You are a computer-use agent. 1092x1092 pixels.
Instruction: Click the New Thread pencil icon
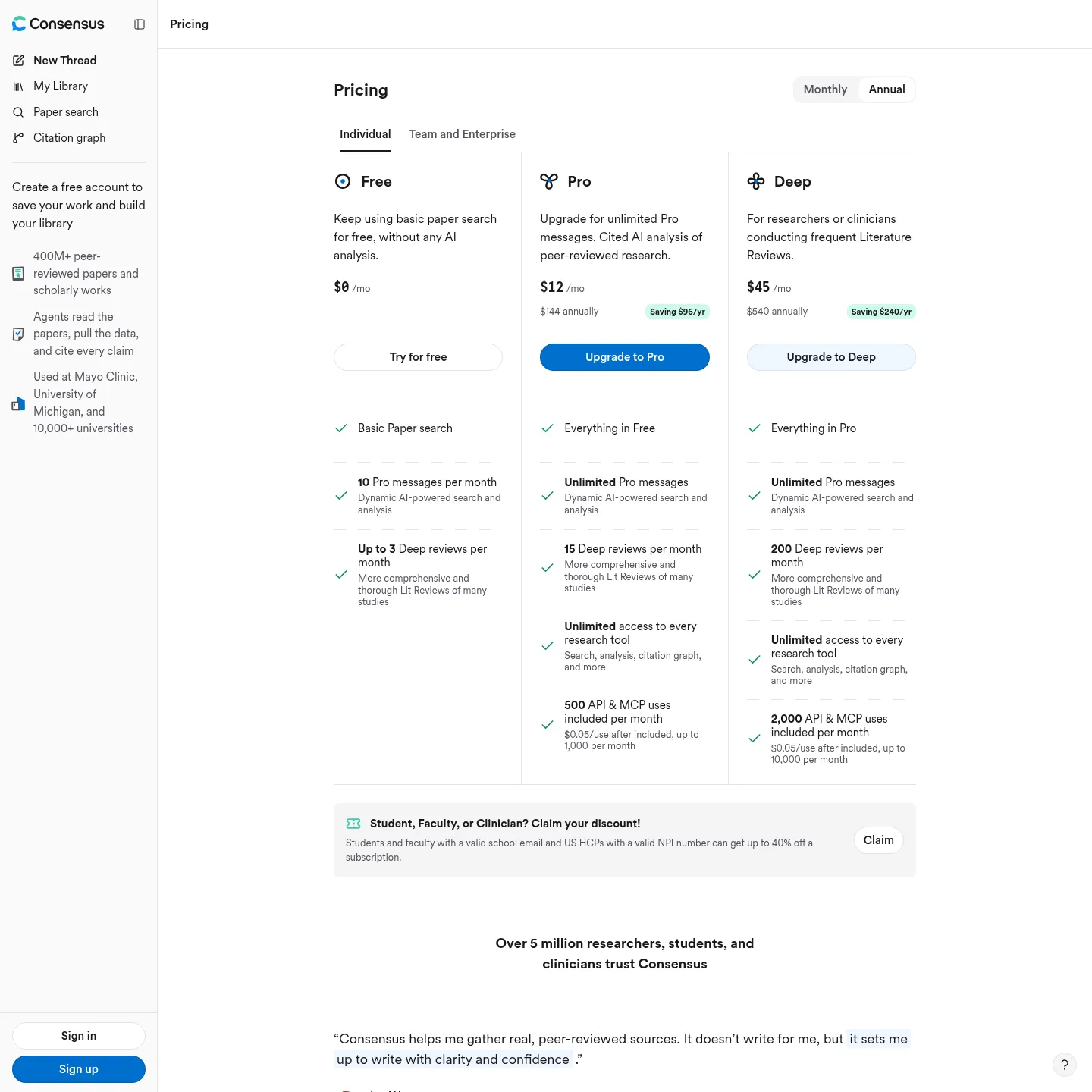click(x=18, y=61)
